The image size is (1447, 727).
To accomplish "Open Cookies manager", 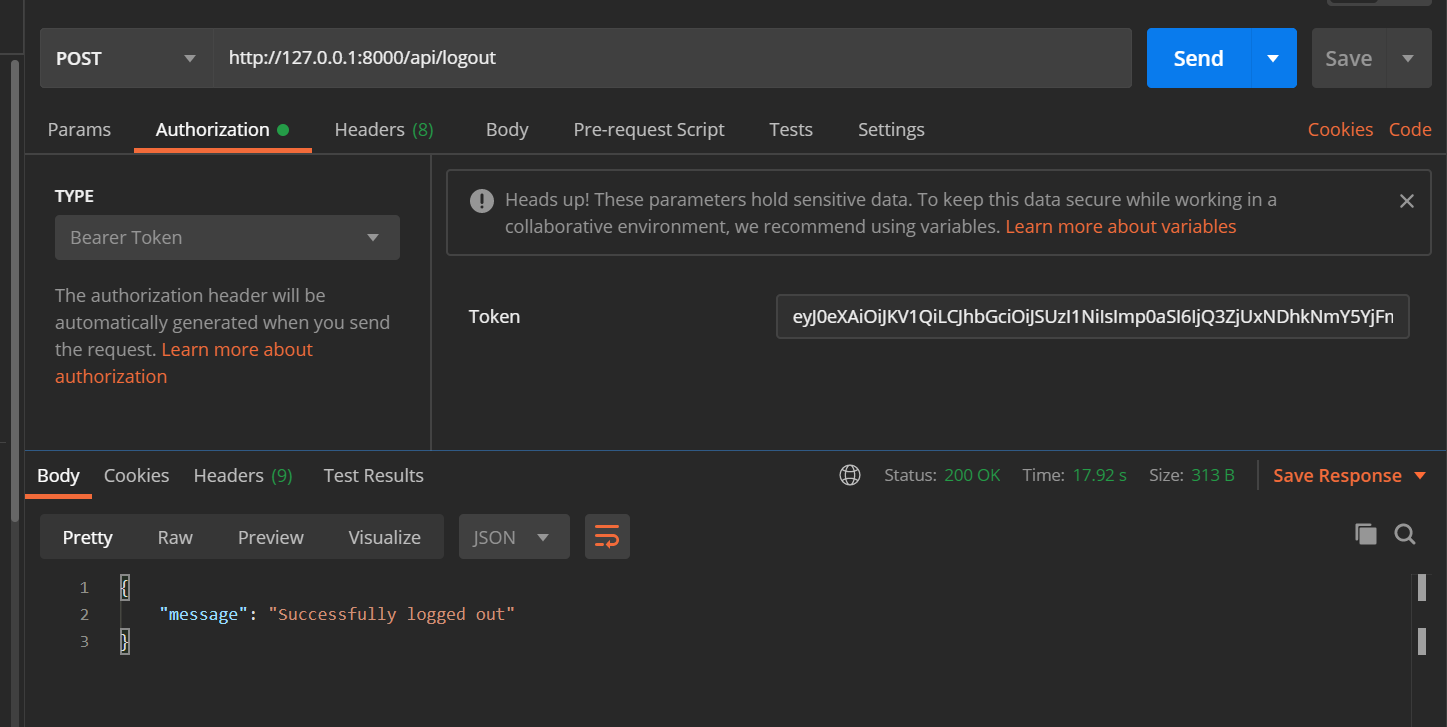I will point(1340,129).
